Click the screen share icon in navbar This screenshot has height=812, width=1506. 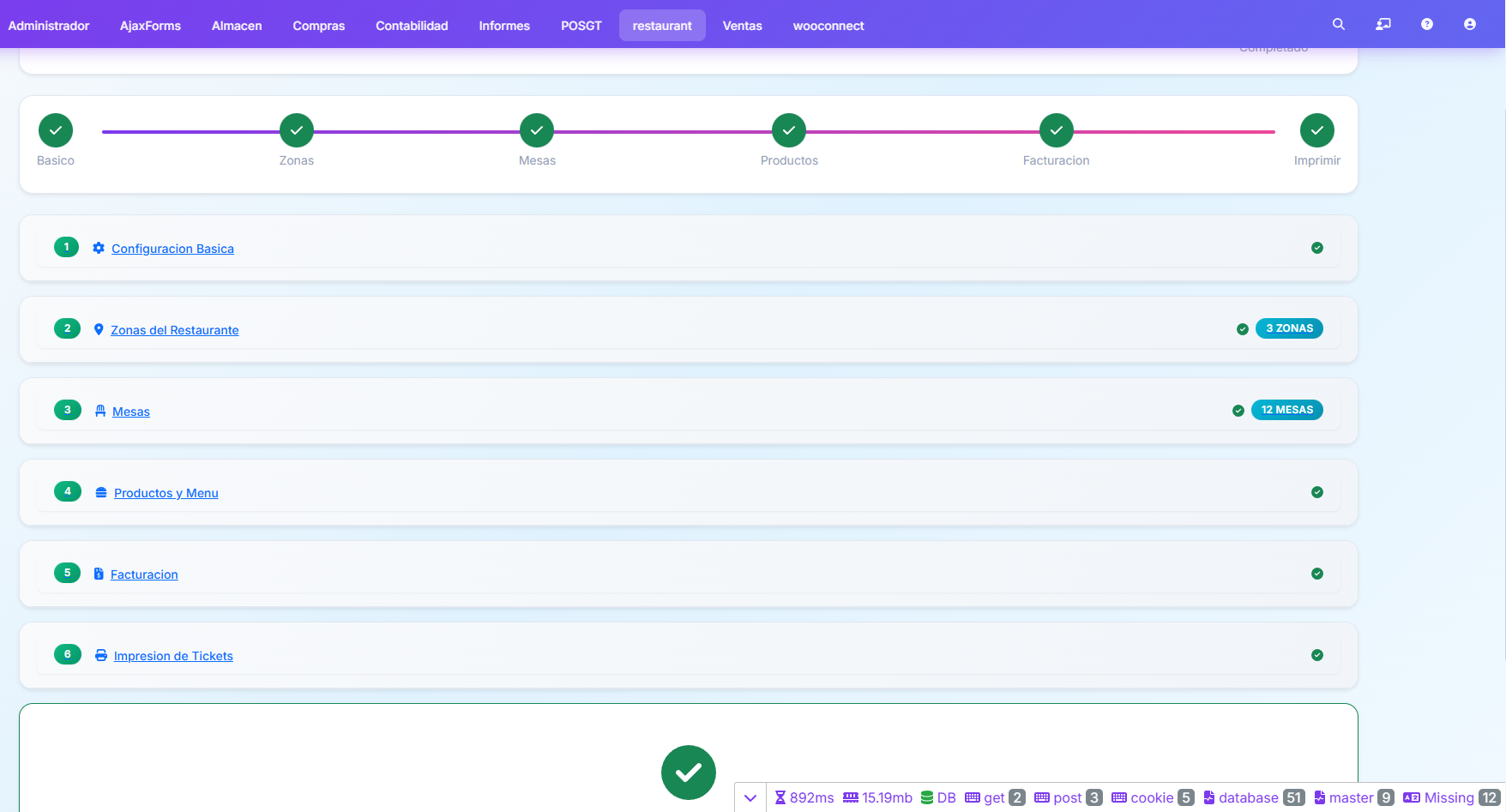click(x=1383, y=25)
